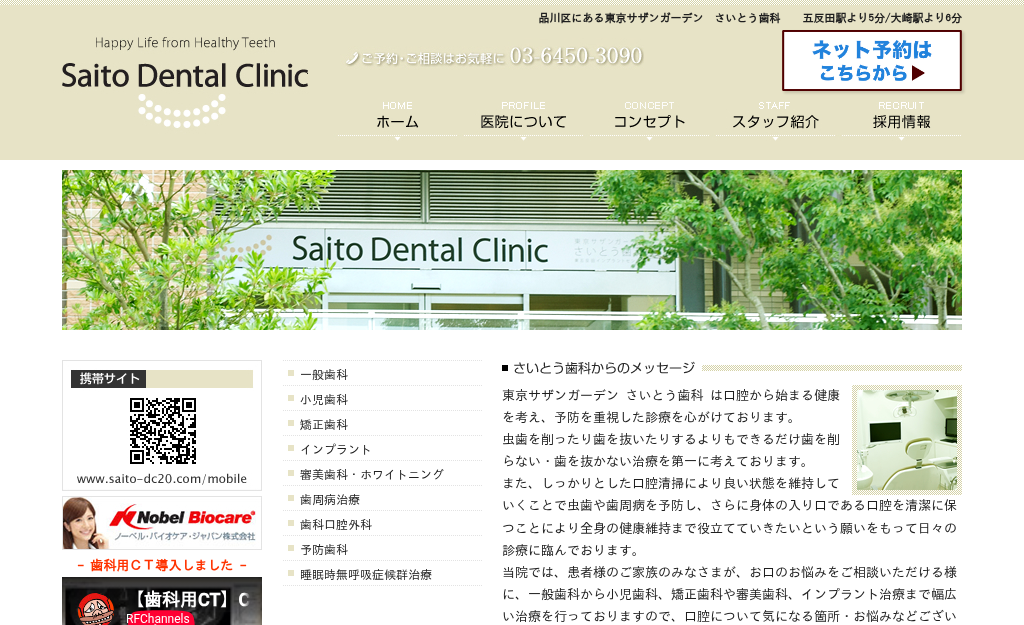Click the 五反田駅より5分/大崎駅より6分 text
This screenshot has height=625, width=1024.
[882, 18]
